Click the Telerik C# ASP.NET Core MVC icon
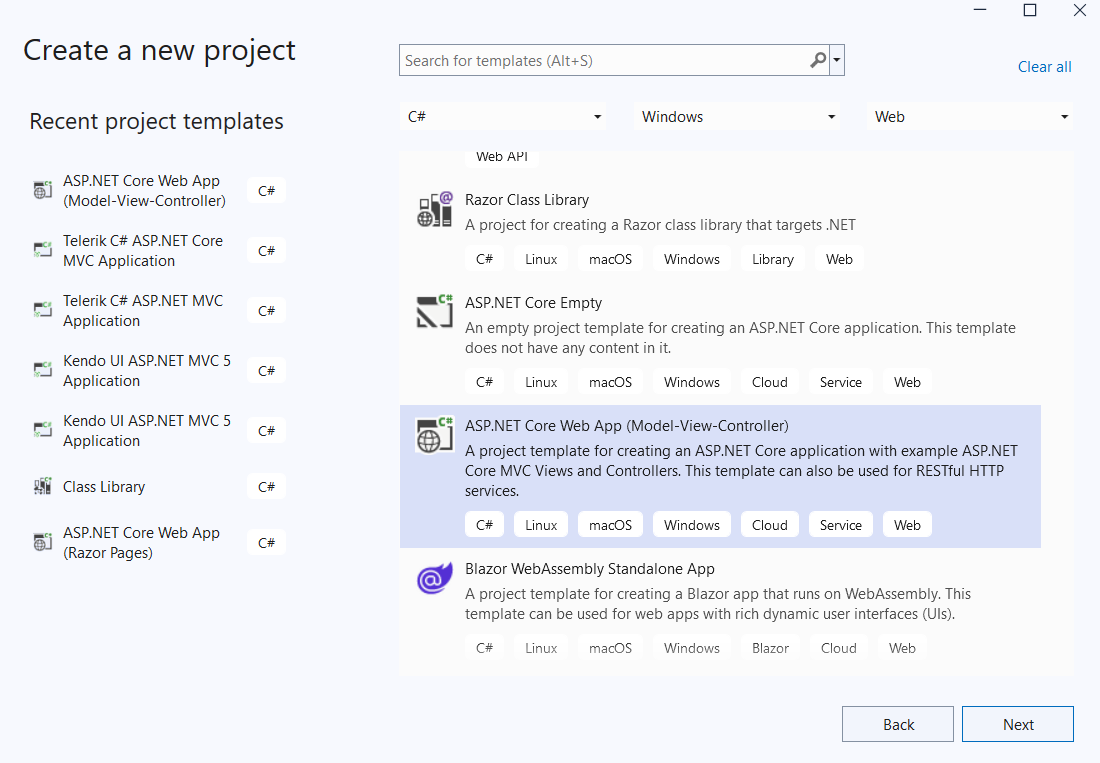Image resolution: width=1100 pixels, height=763 pixels. 42,250
